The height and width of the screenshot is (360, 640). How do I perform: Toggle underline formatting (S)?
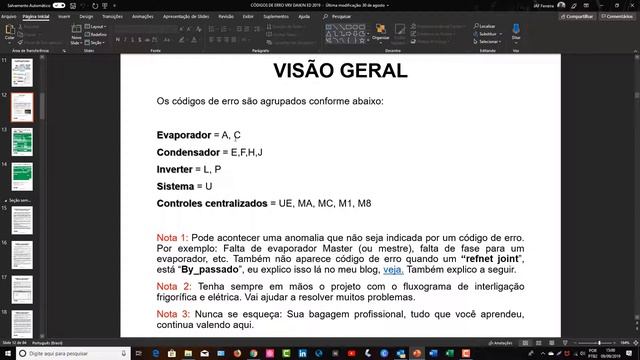pyautogui.click(x=132, y=40)
